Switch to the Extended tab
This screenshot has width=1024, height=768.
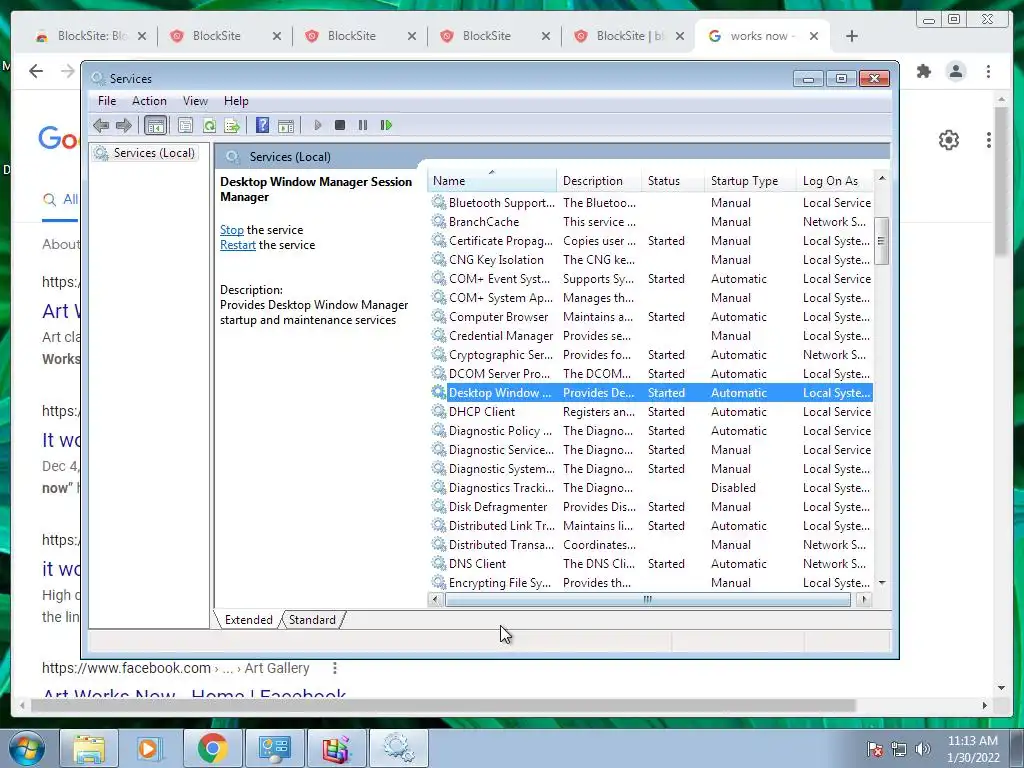pos(248,620)
